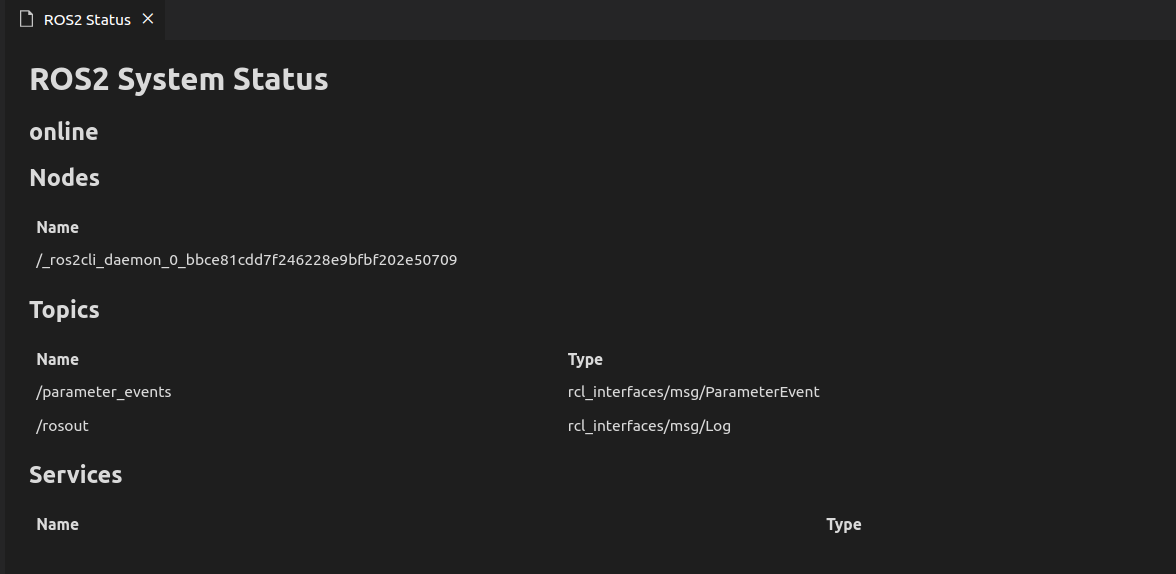Click the Name header in Topics table
Screen dimensions: 1176x574
click(58, 359)
